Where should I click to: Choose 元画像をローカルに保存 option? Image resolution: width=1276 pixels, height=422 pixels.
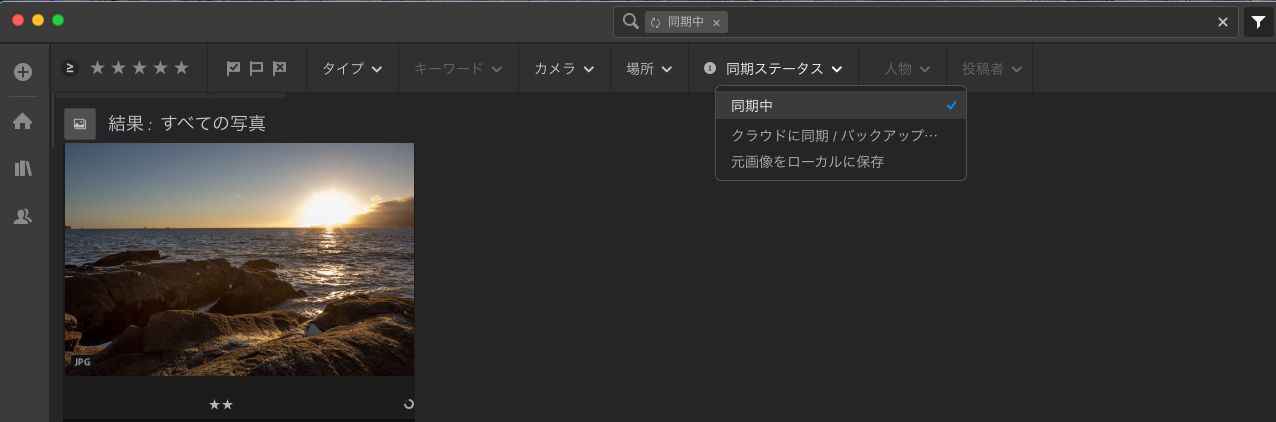coord(841,161)
